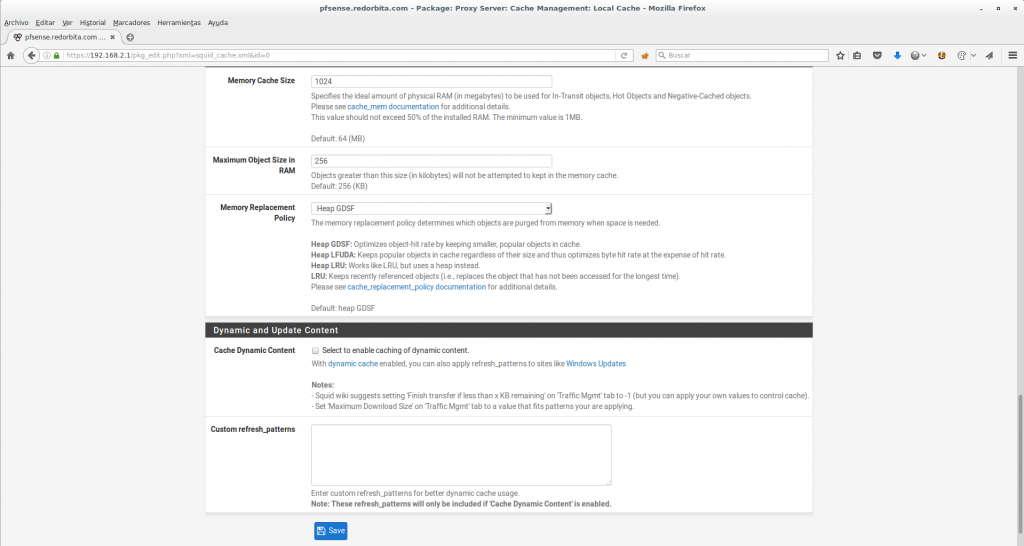Open the Historial menu
1024x546 pixels.
click(92, 22)
